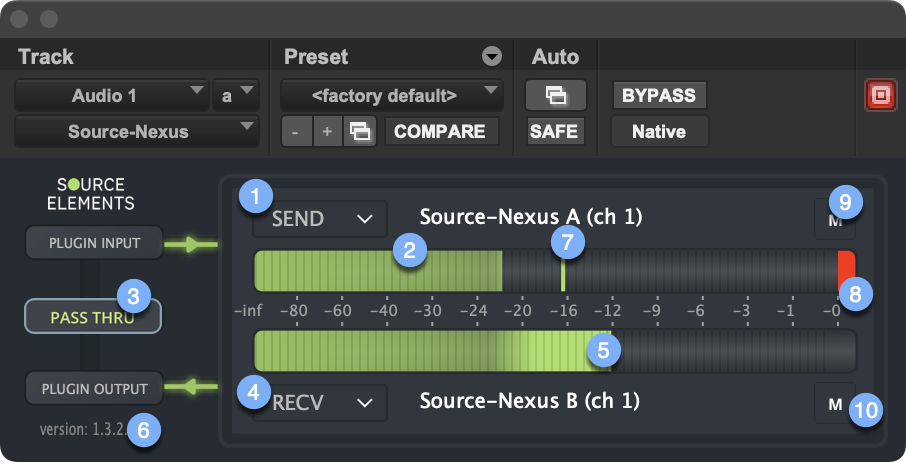
Task: Open the factory default preset dropdown
Action: tap(391, 96)
